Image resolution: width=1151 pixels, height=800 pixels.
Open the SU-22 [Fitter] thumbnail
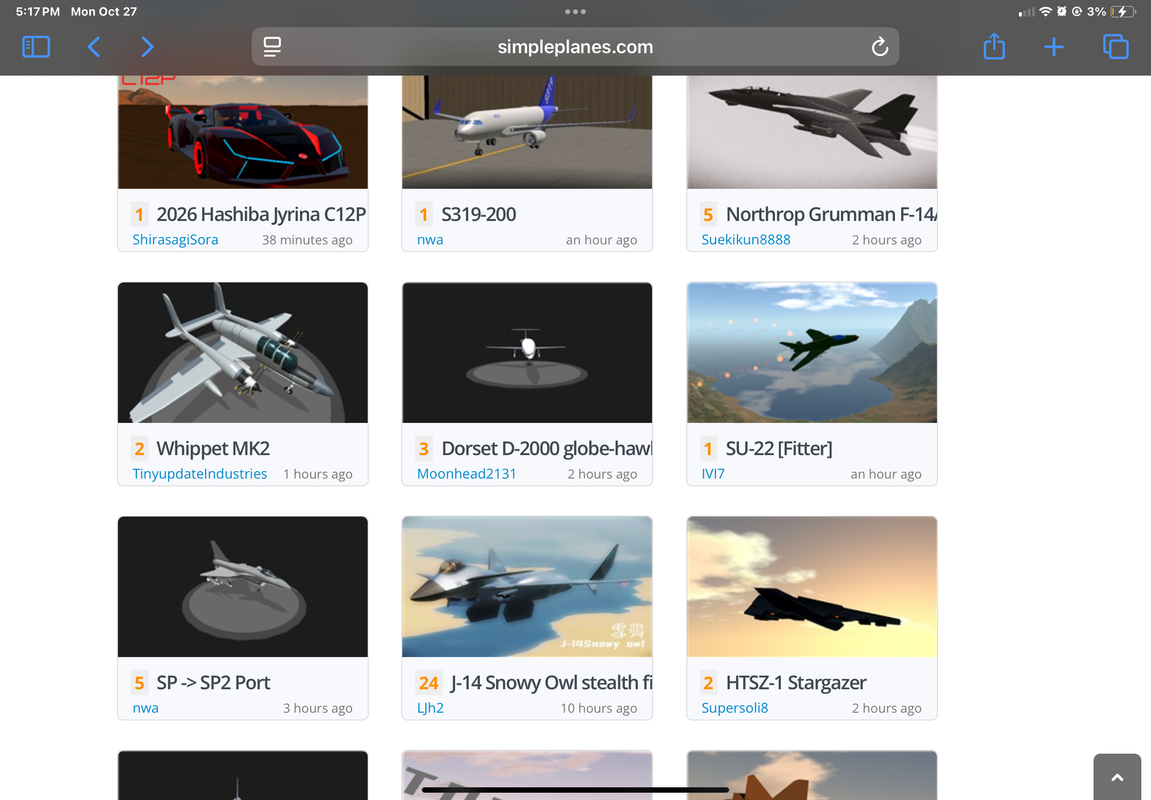click(812, 352)
